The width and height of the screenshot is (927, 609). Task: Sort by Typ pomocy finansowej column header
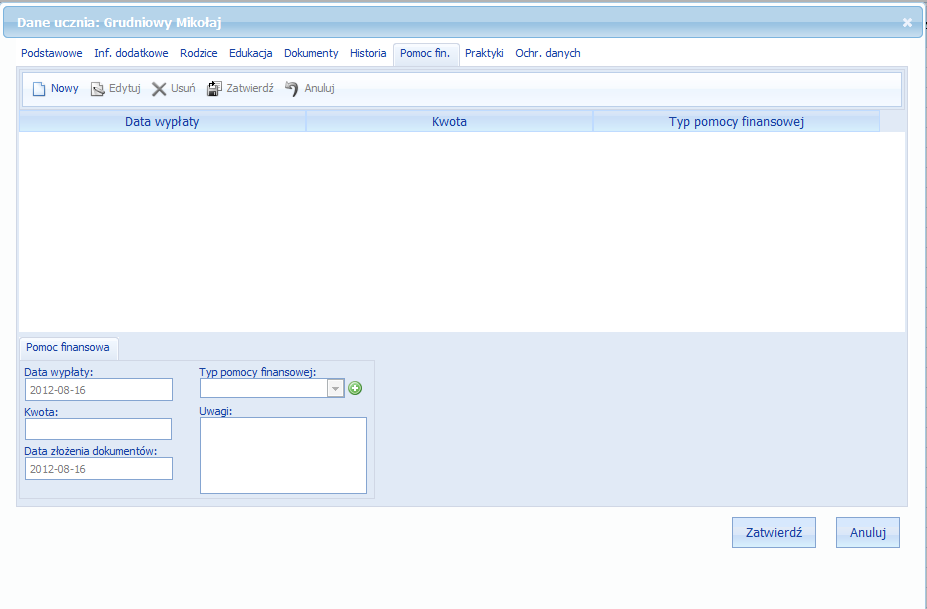pyautogui.click(x=736, y=122)
